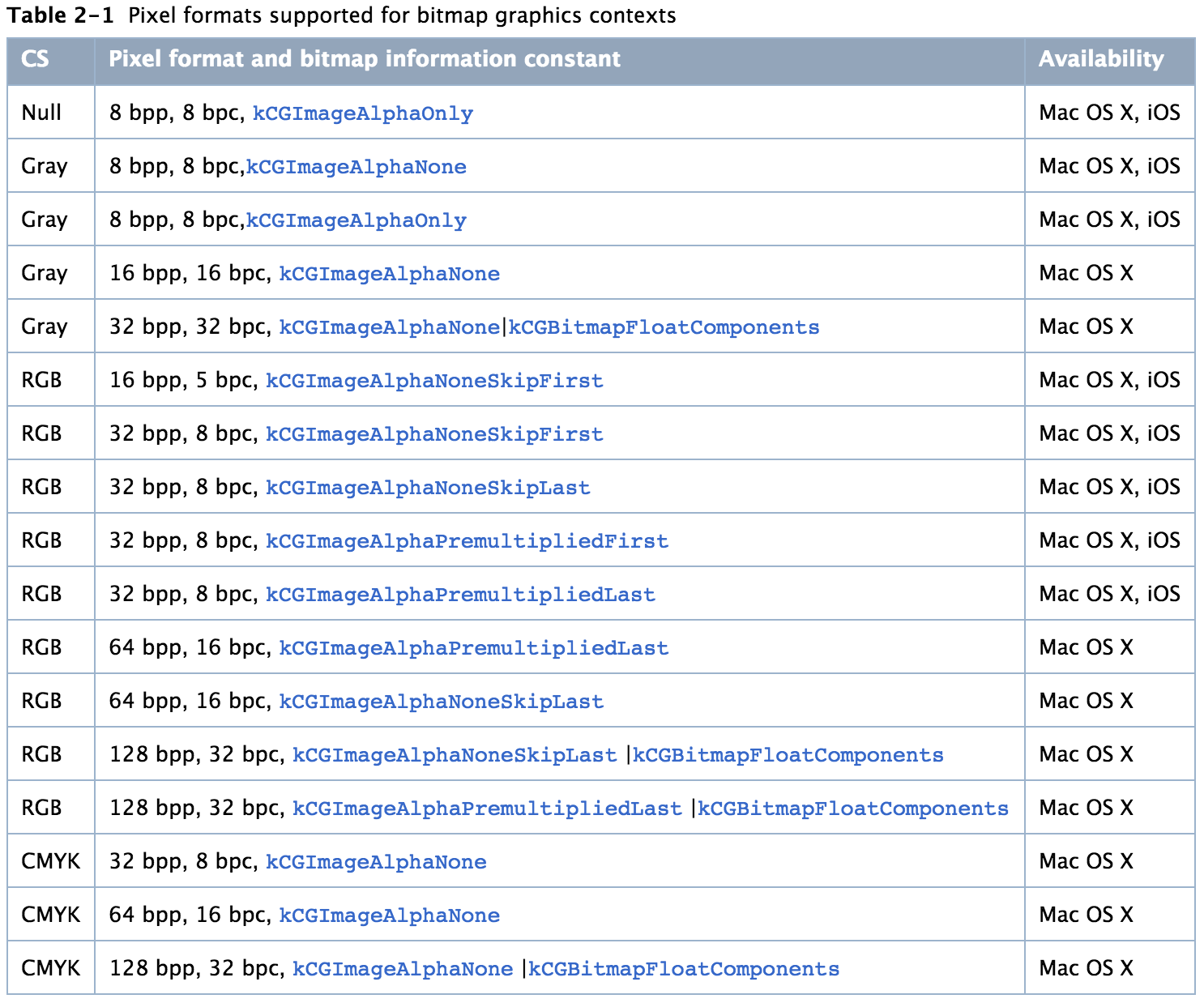
Task: Click '128 bpp, 32 bpc,' text in CMYK row
Action: (x=197, y=969)
